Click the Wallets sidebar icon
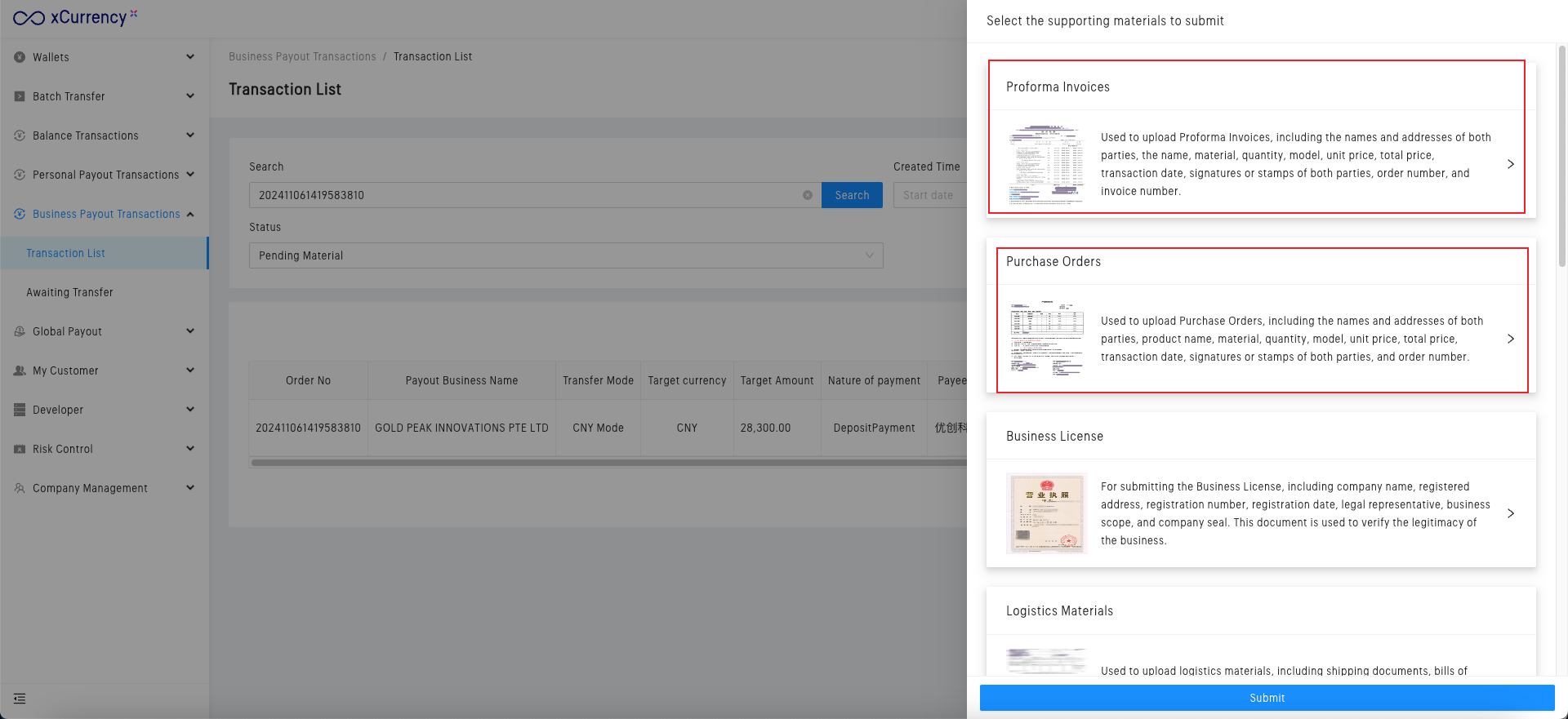Image resolution: width=1568 pixels, height=719 pixels. pyautogui.click(x=20, y=57)
